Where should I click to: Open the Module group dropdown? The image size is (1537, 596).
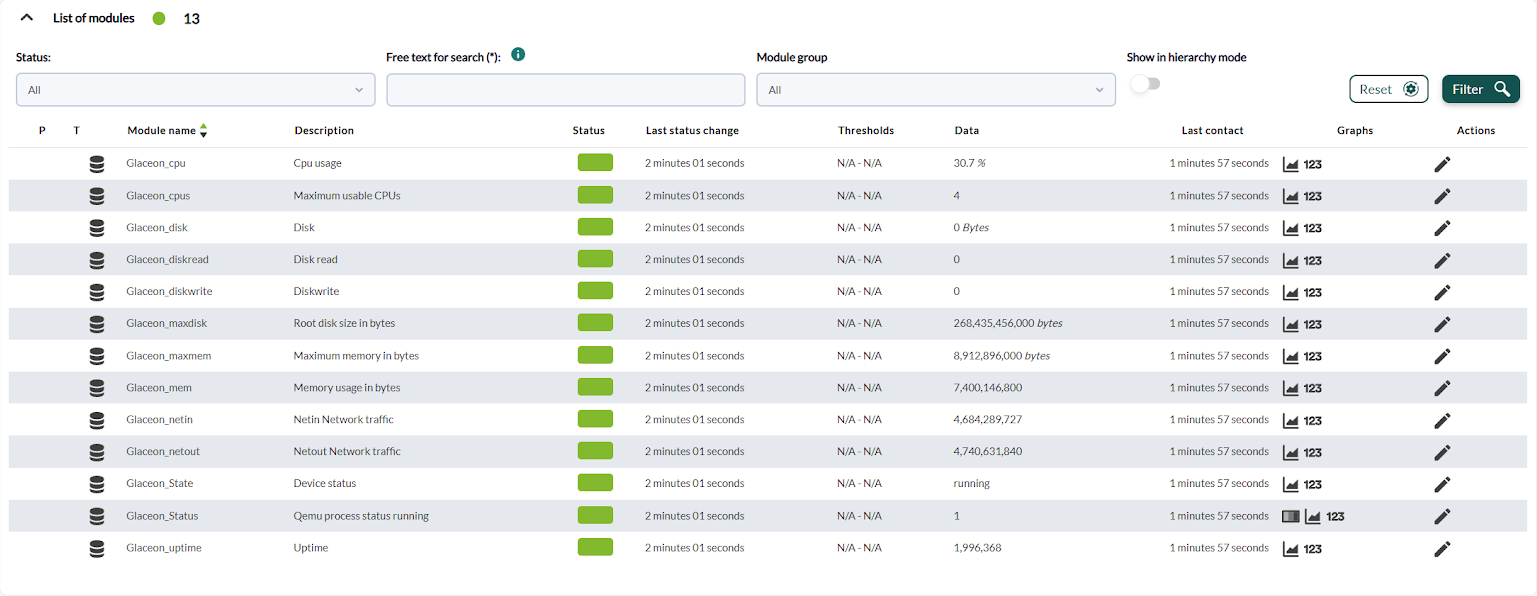(x=936, y=90)
